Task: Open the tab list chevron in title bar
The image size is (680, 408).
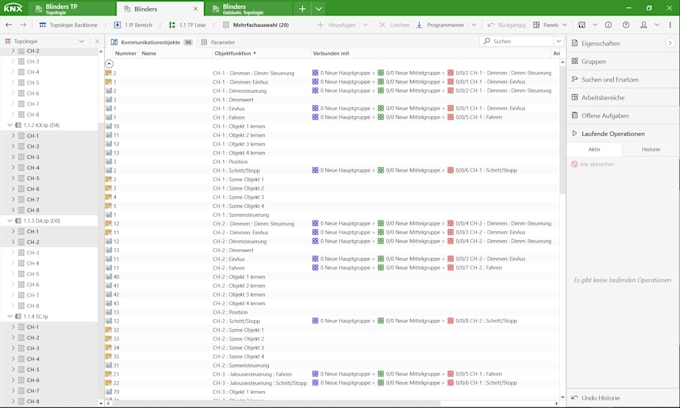Action: coord(319,9)
